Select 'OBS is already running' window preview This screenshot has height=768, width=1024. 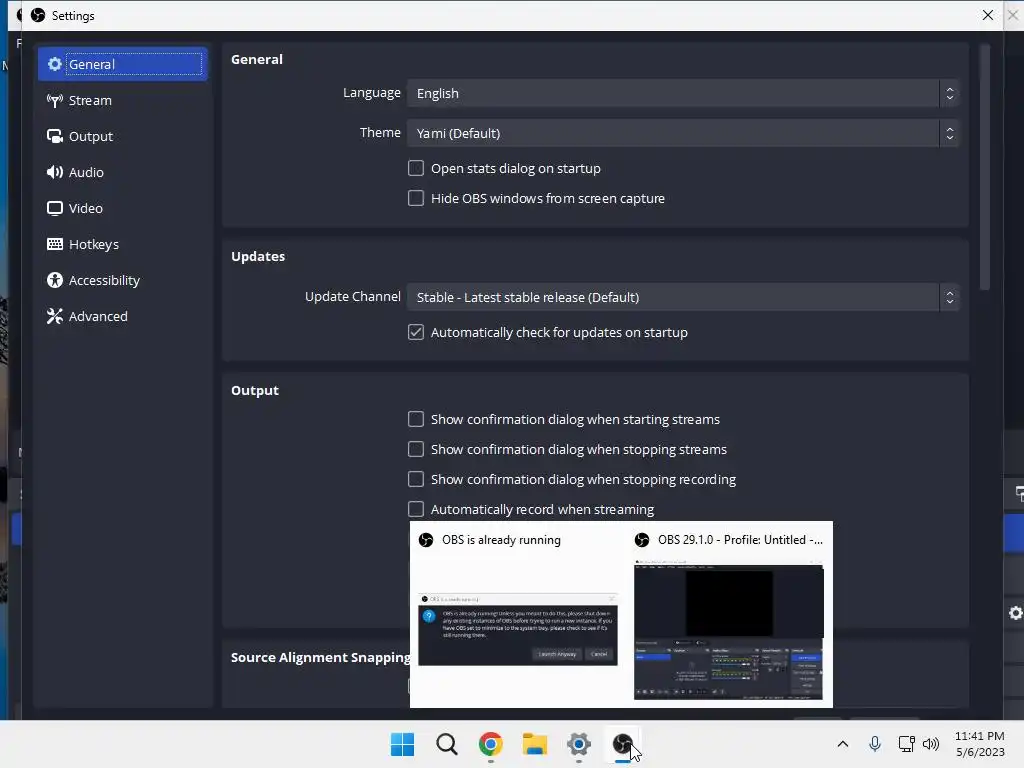517,615
